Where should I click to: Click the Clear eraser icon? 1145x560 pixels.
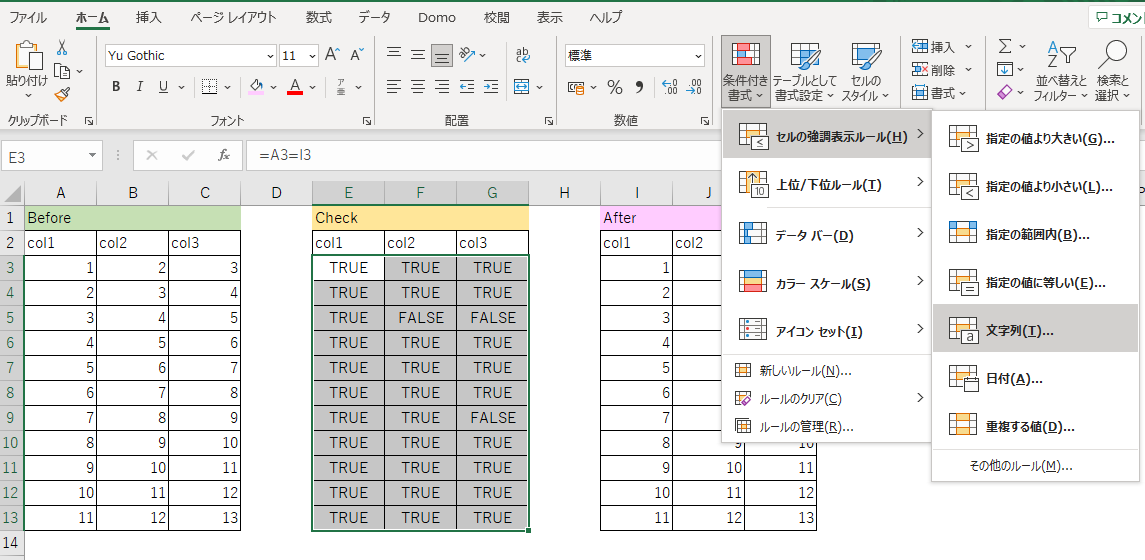pyautogui.click(x=1006, y=93)
